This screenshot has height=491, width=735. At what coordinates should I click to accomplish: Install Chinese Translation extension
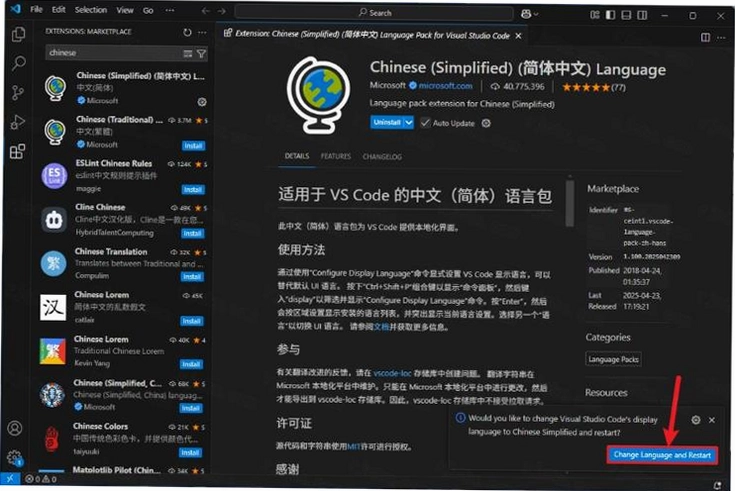[192, 277]
